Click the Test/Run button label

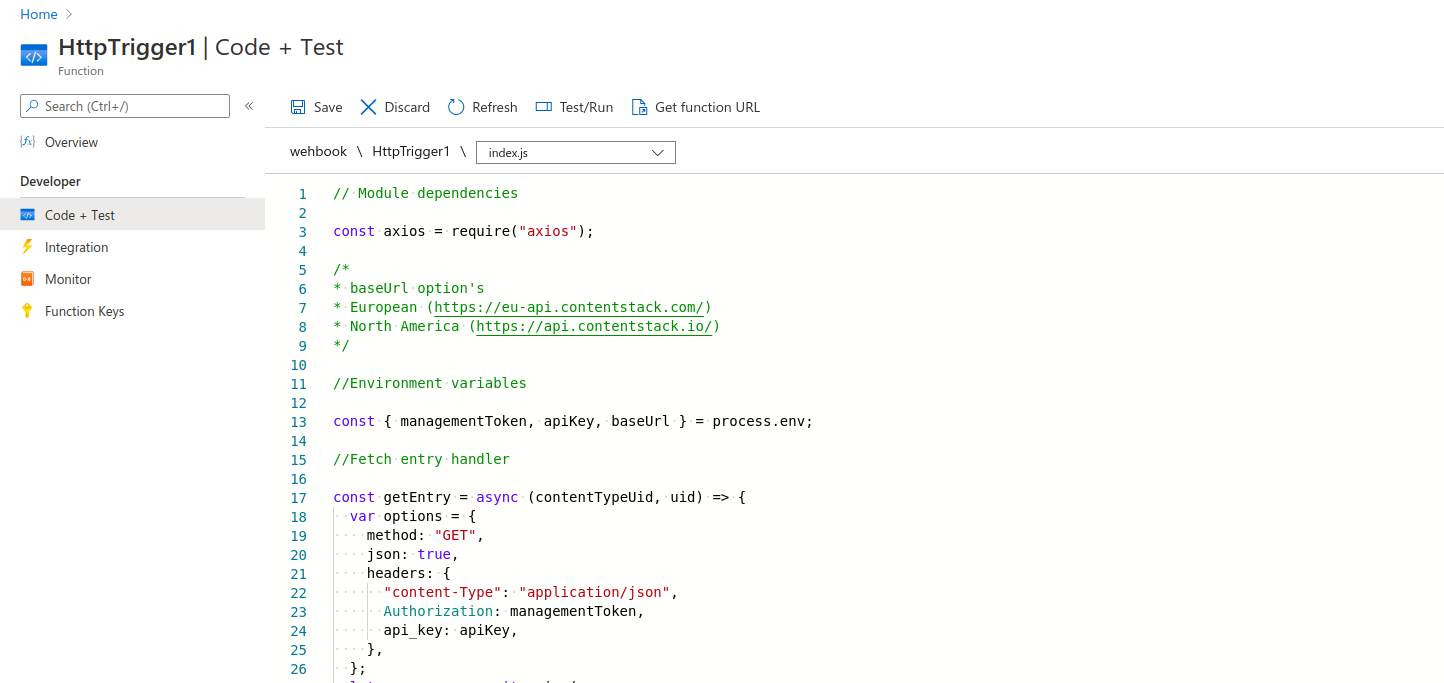pyautogui.click(x=586, y=107)
